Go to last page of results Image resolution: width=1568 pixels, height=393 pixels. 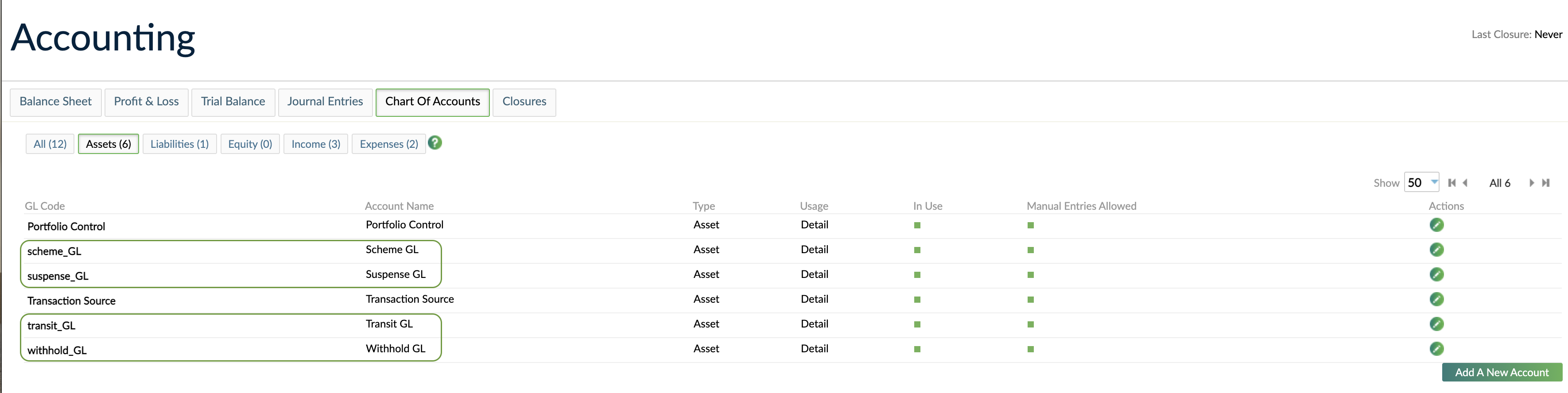(1545, 183)
